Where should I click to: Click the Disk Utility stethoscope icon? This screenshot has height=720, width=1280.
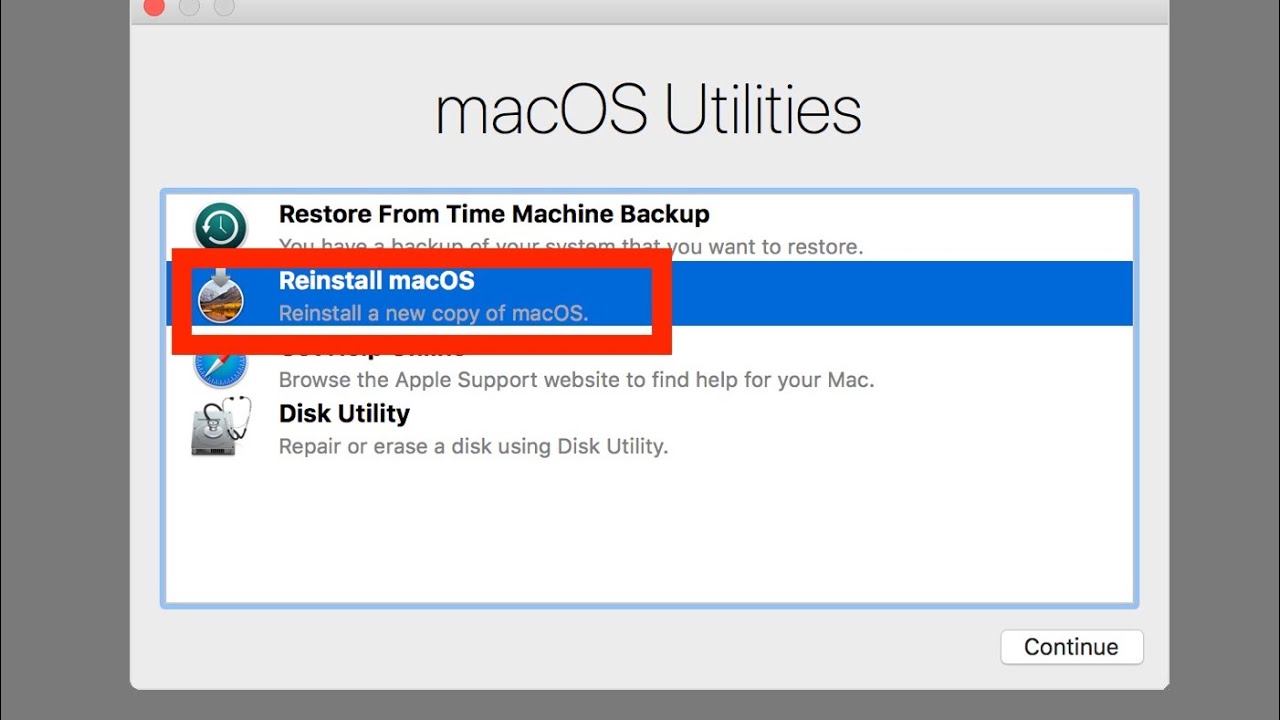(220, 427)
